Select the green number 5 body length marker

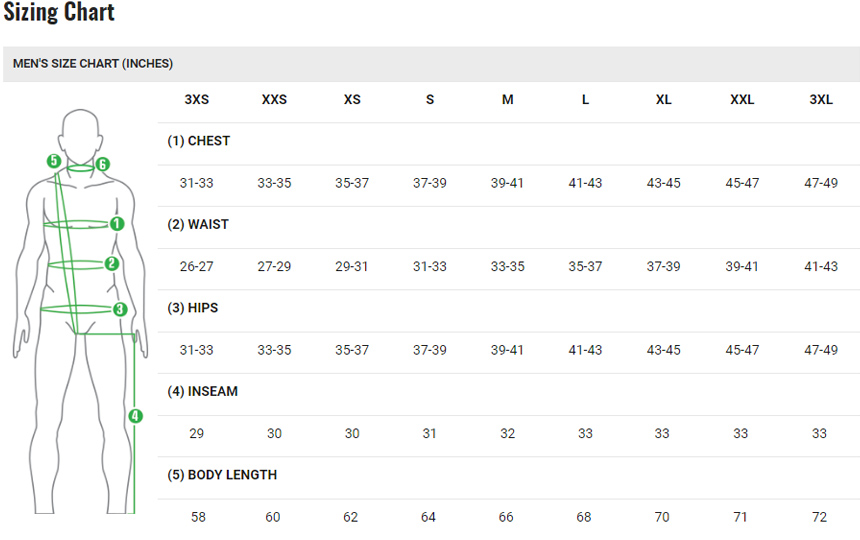point(54,161)
